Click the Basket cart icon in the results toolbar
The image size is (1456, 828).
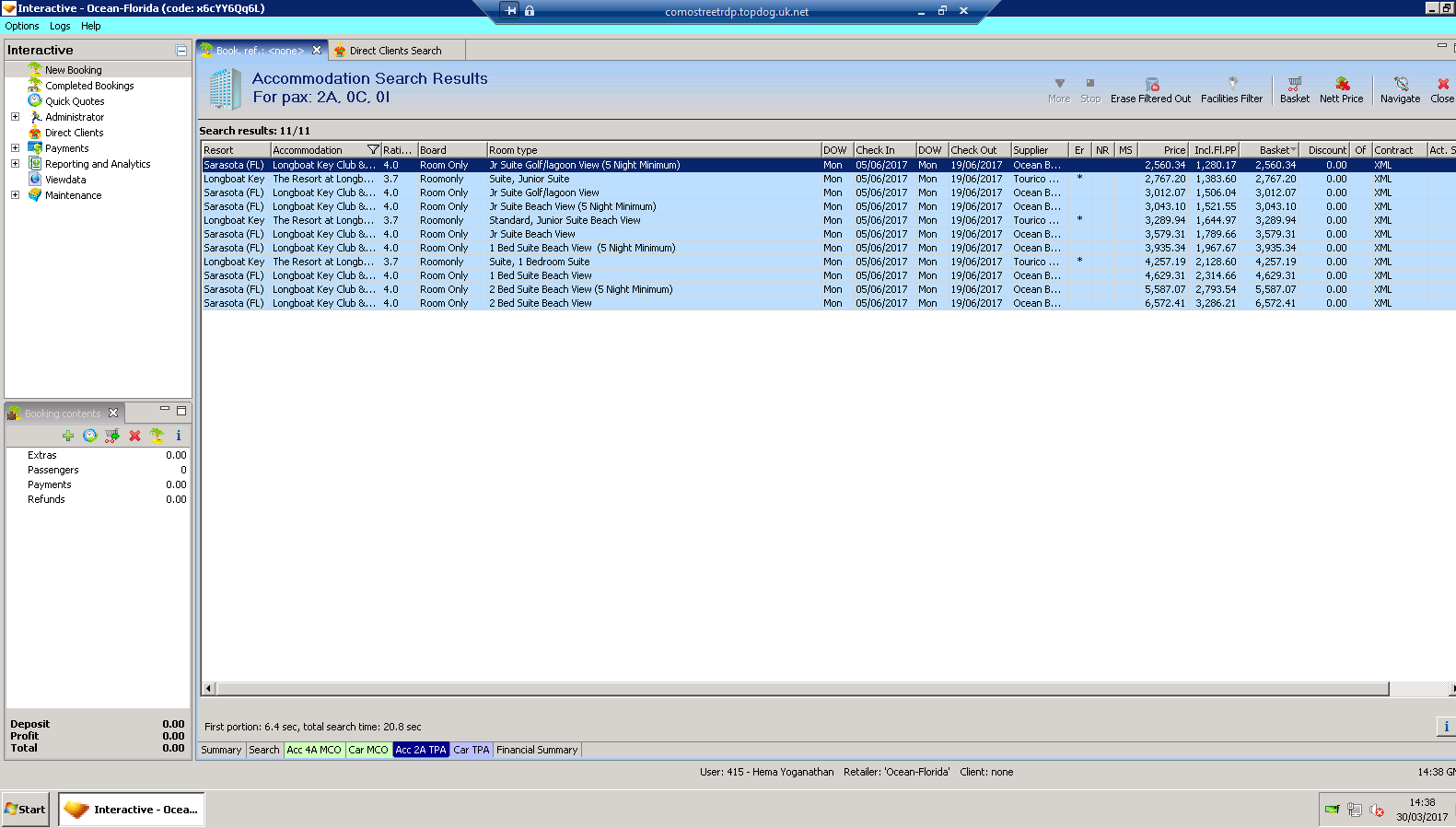point(1294,83)
